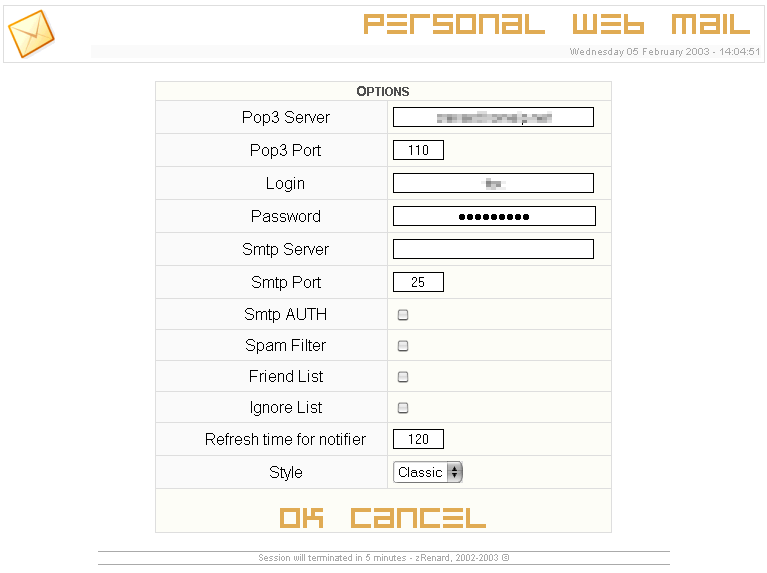The height and width of the screenshot is (573, 767).
Task: Click the session termination footer text
Action: click(384, 558)
